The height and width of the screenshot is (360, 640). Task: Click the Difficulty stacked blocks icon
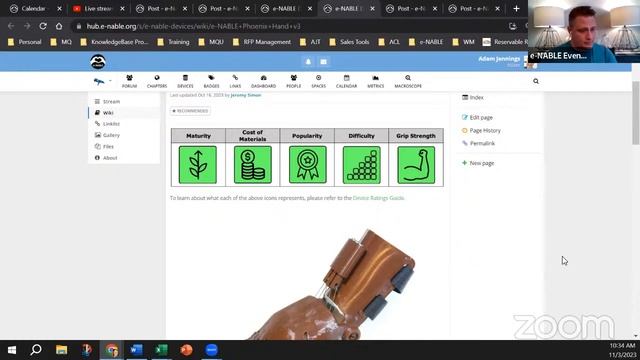[362, 165]
